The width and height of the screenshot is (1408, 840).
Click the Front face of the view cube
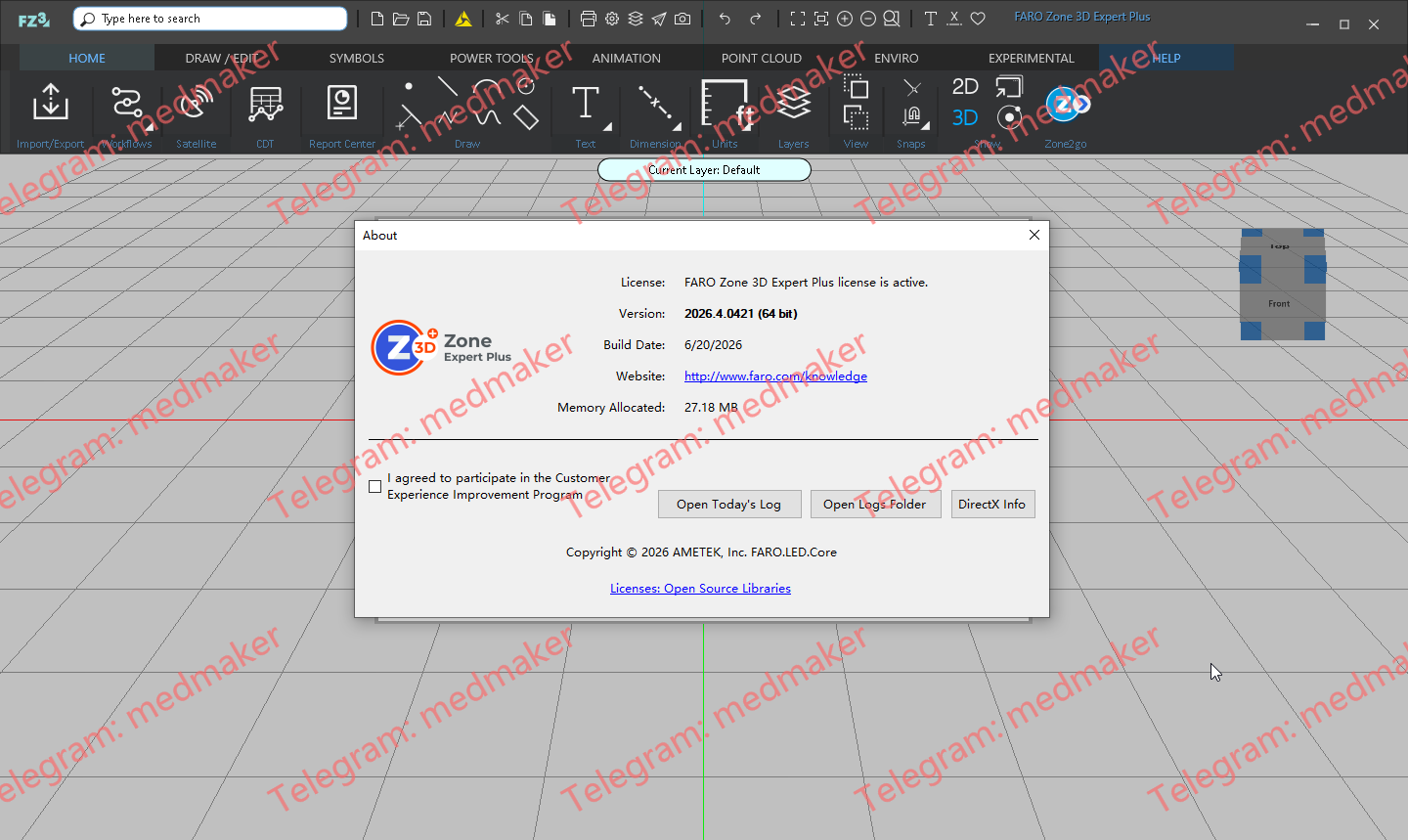pyautogui.click(x=1280, y=303)
